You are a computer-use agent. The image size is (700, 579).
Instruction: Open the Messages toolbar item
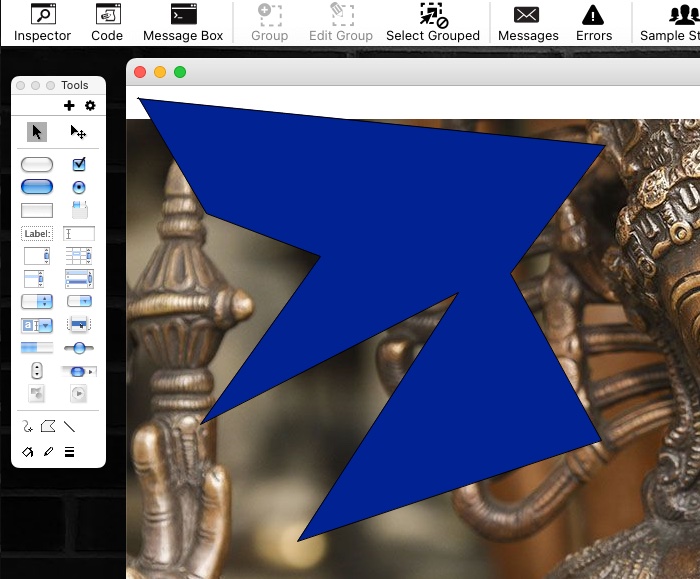pos(527,22)
